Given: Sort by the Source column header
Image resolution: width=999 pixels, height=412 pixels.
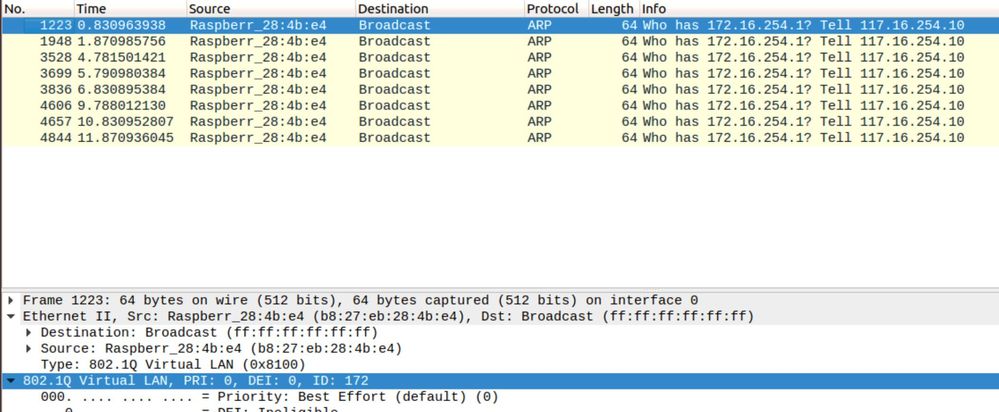Looking at the screenshot, I should tap(271, 9).
